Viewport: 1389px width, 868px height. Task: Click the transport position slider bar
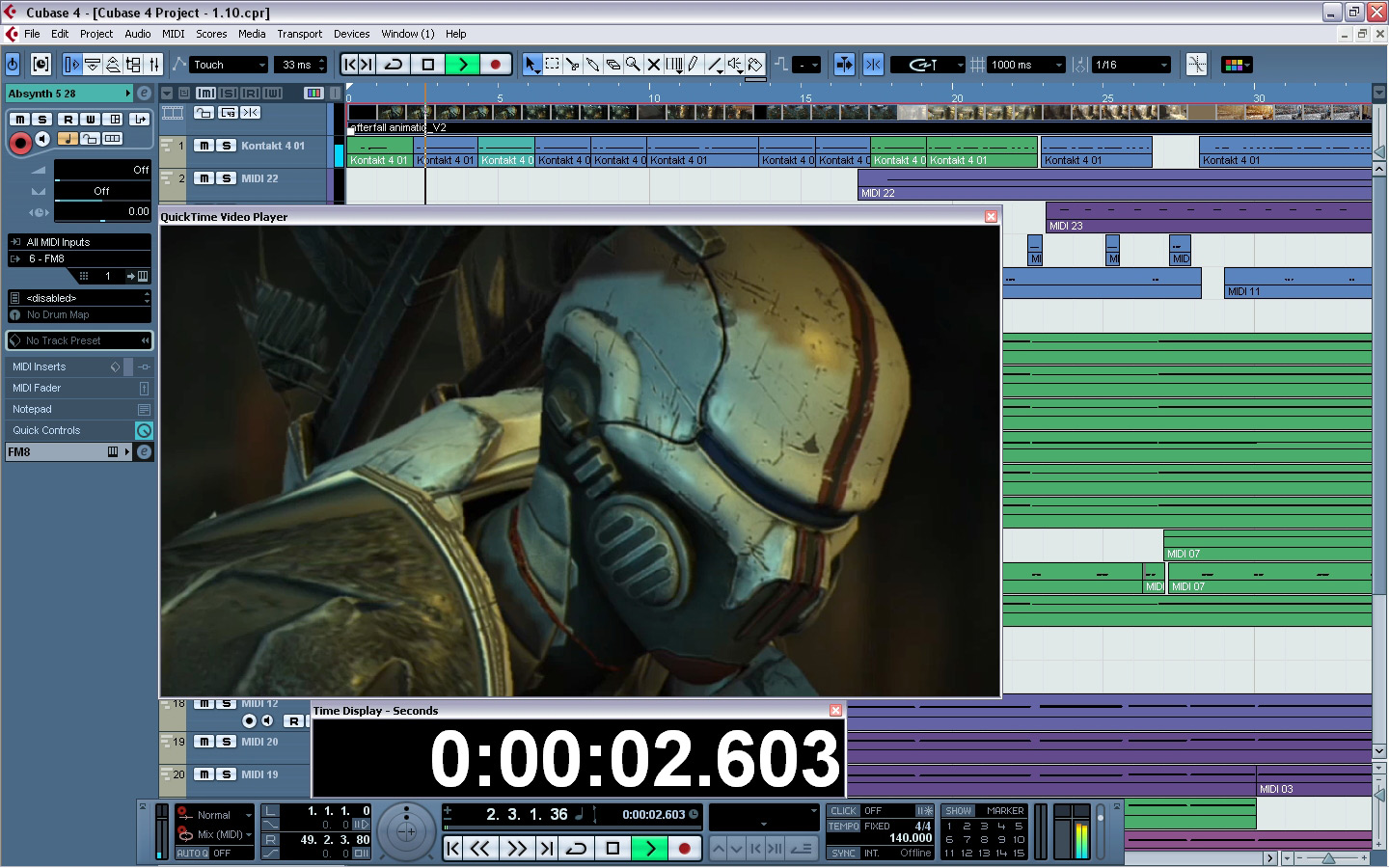pyautogui.click(x=569, y=827)
